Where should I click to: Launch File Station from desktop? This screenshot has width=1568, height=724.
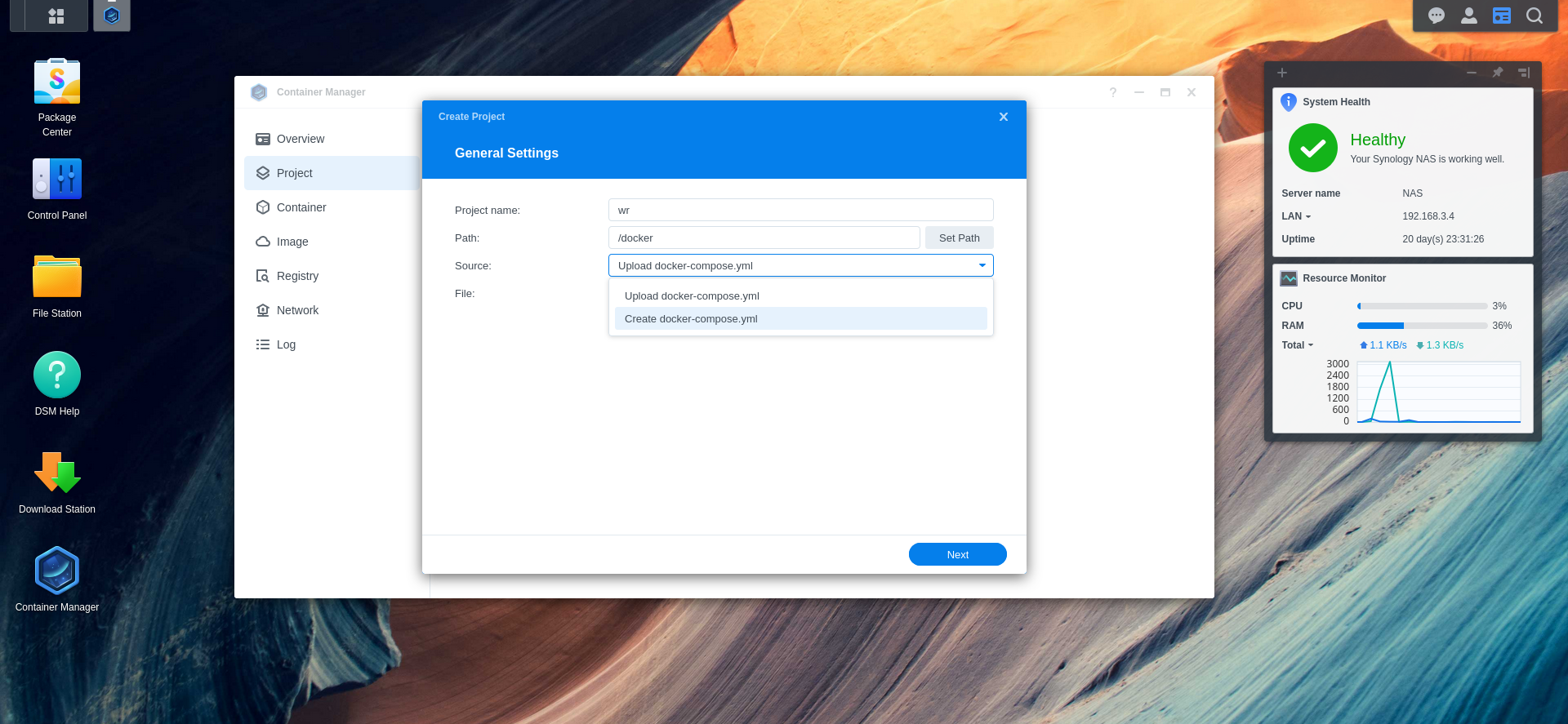tap(57, 278)
